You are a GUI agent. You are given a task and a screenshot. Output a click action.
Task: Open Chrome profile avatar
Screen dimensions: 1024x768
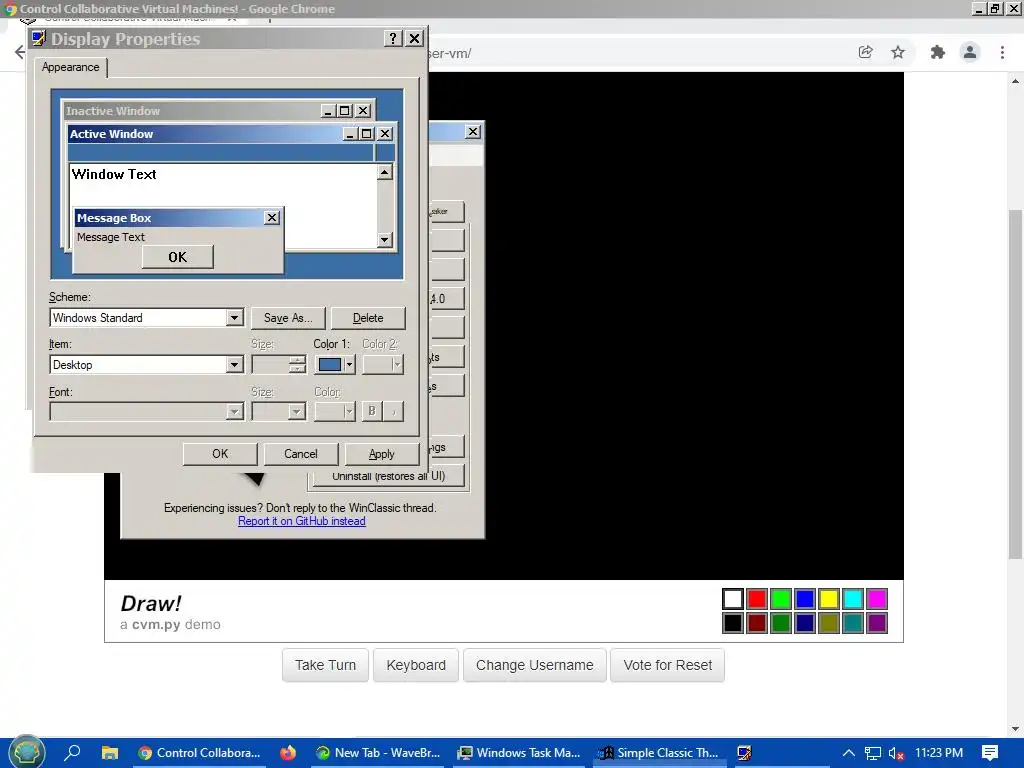[970, 52]
